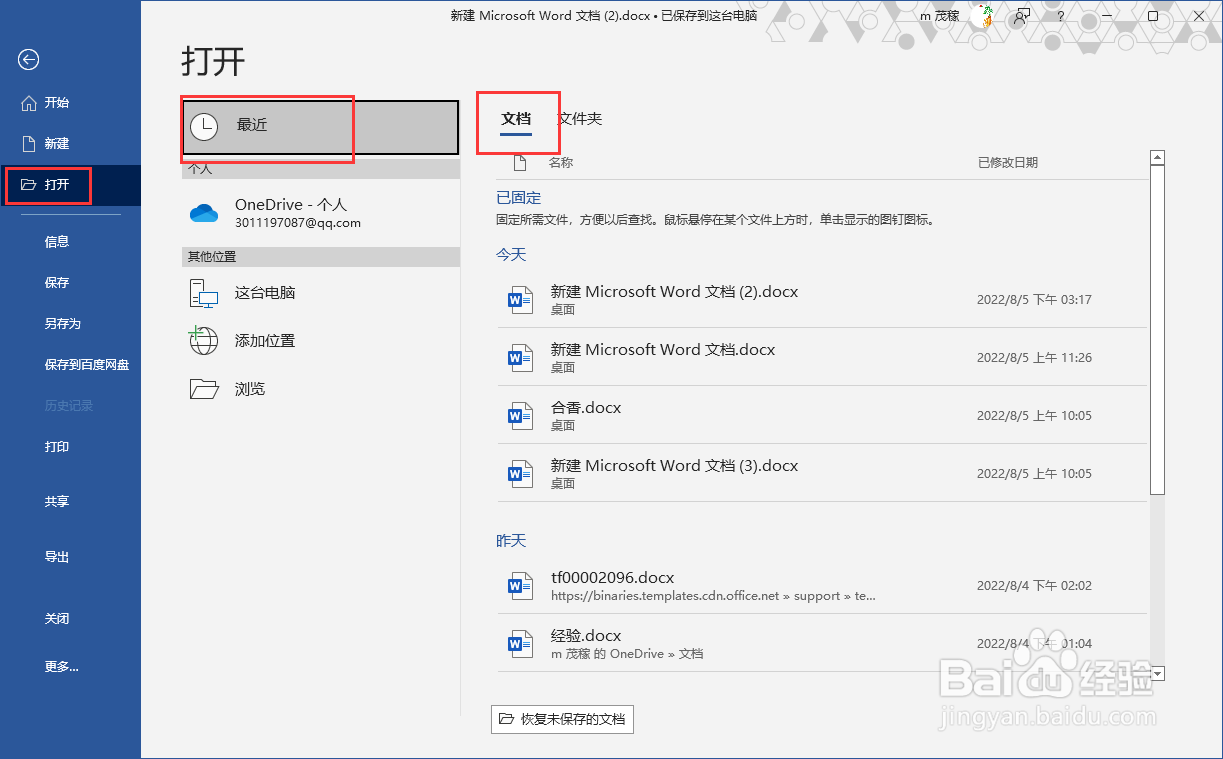
Task: Select 打开 in the sidebar
Action: [70, 185]
